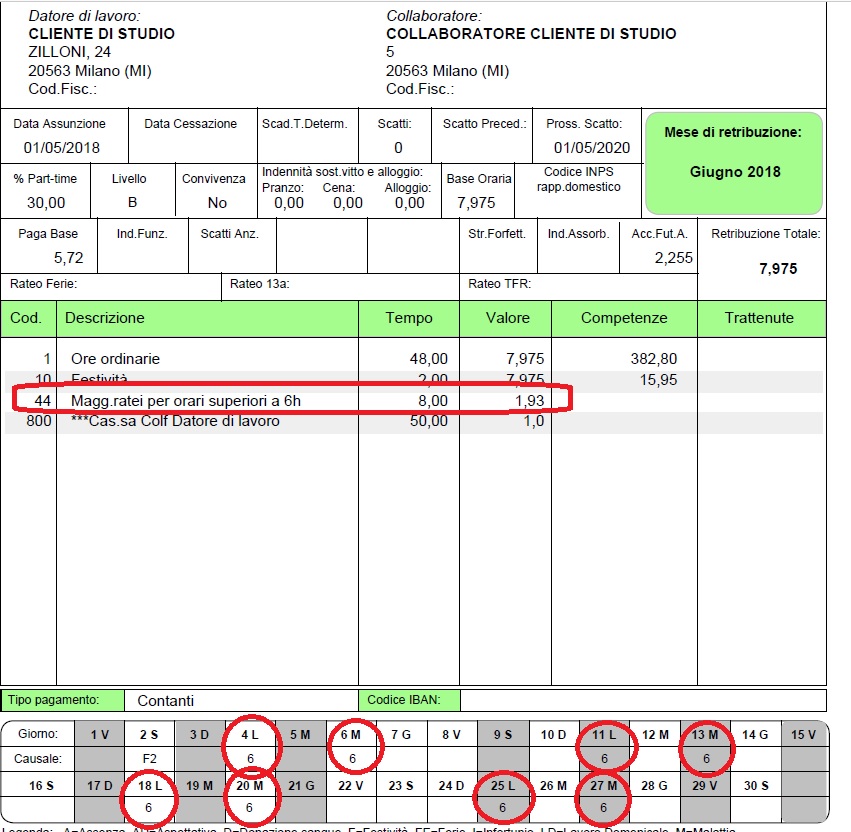851x832 pixels.
Task: Click the Data Assunzione value 01/05/2018
Action: [62, 148]
